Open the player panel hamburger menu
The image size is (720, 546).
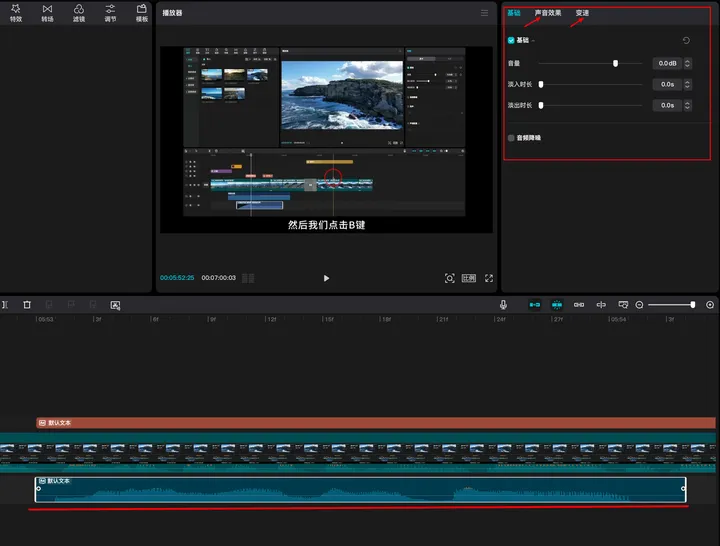[x=485, y=13]
